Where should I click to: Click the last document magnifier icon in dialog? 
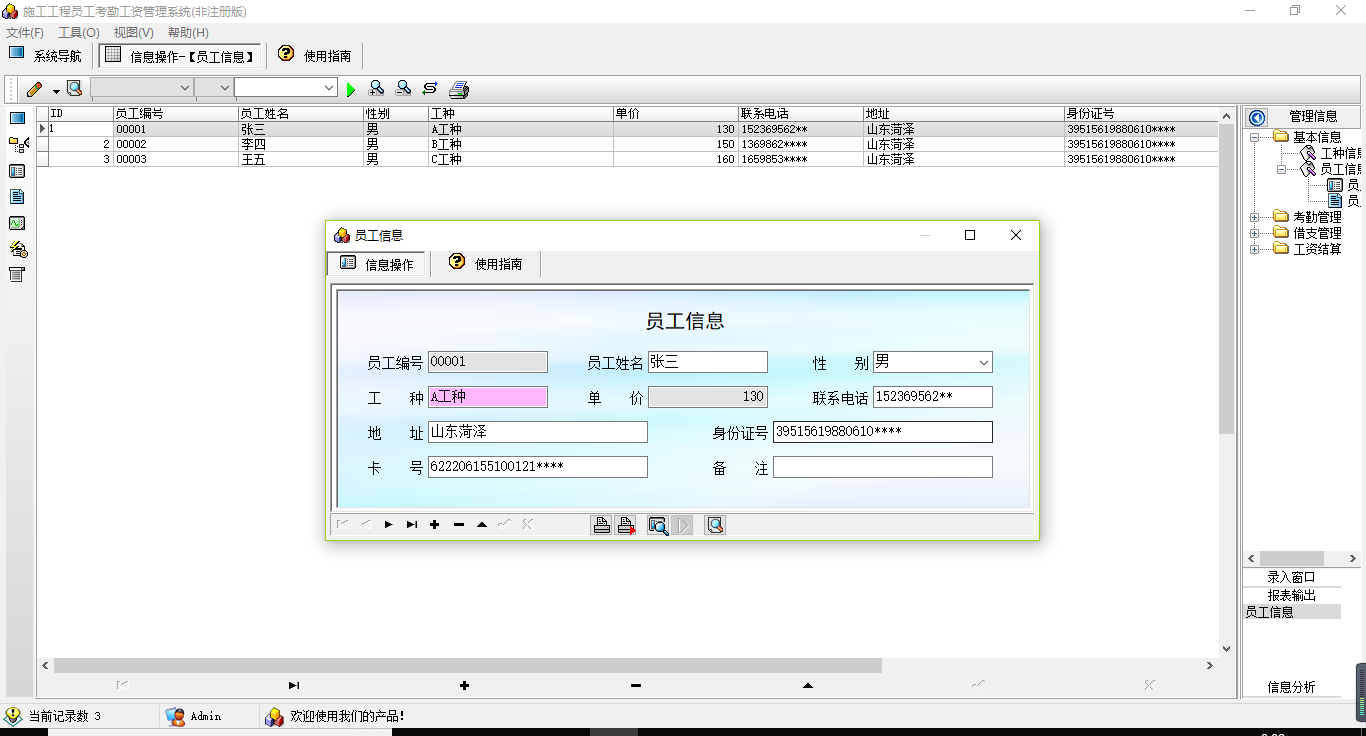click(x=715, y=525)
